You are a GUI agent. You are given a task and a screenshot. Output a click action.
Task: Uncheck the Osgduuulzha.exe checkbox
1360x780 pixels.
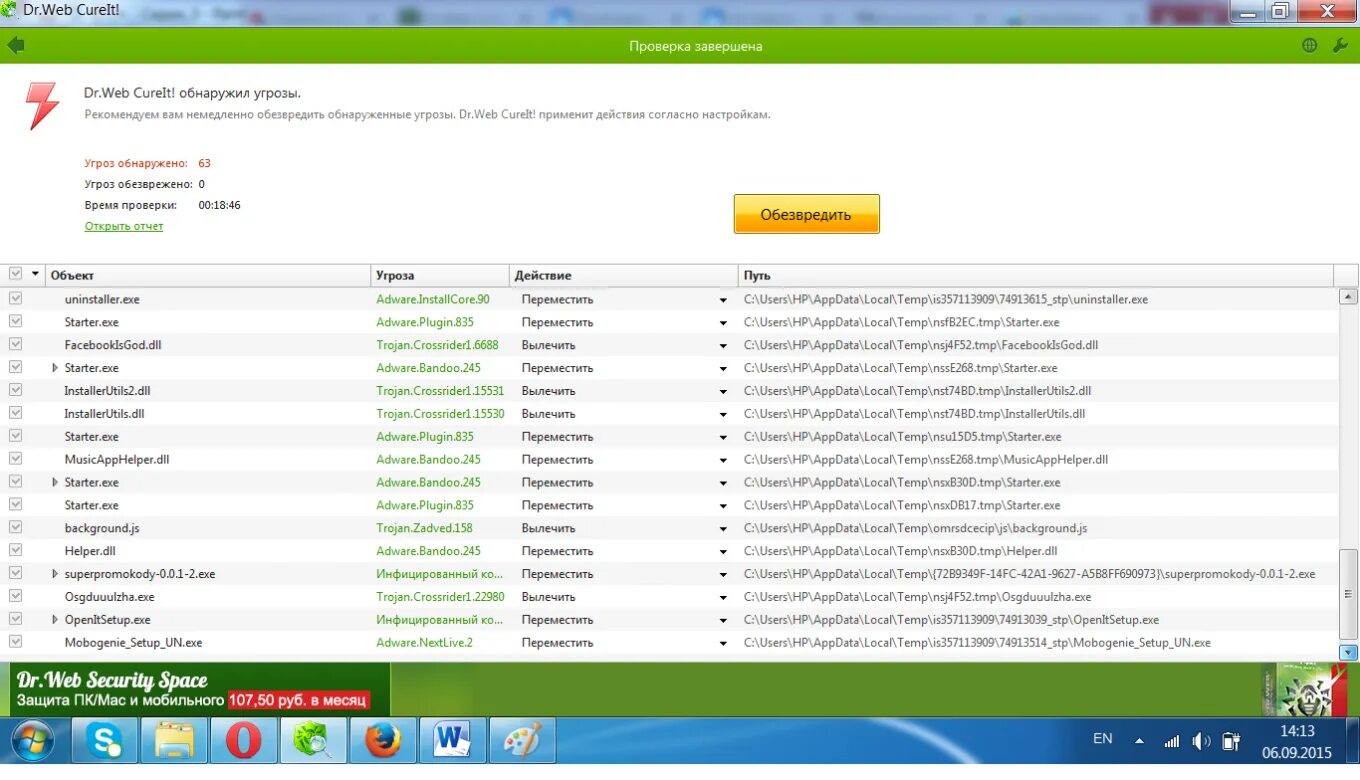pos(15,596)
